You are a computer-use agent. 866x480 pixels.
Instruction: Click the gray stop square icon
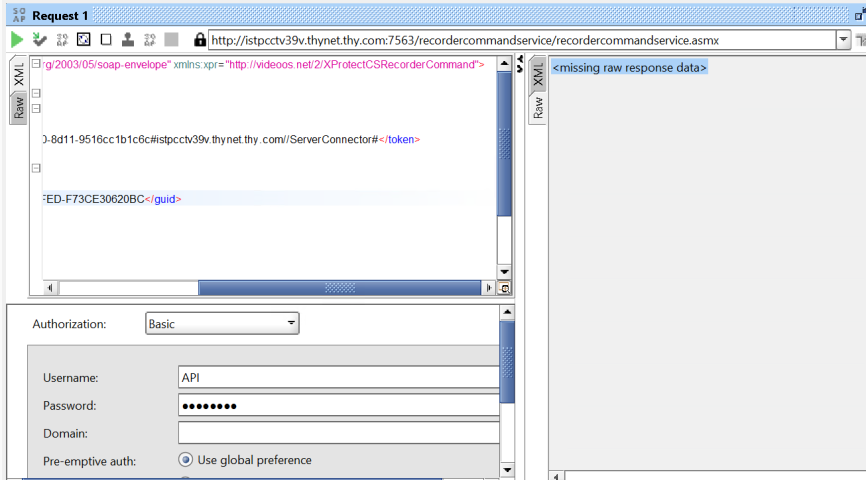tap(171, 40)
